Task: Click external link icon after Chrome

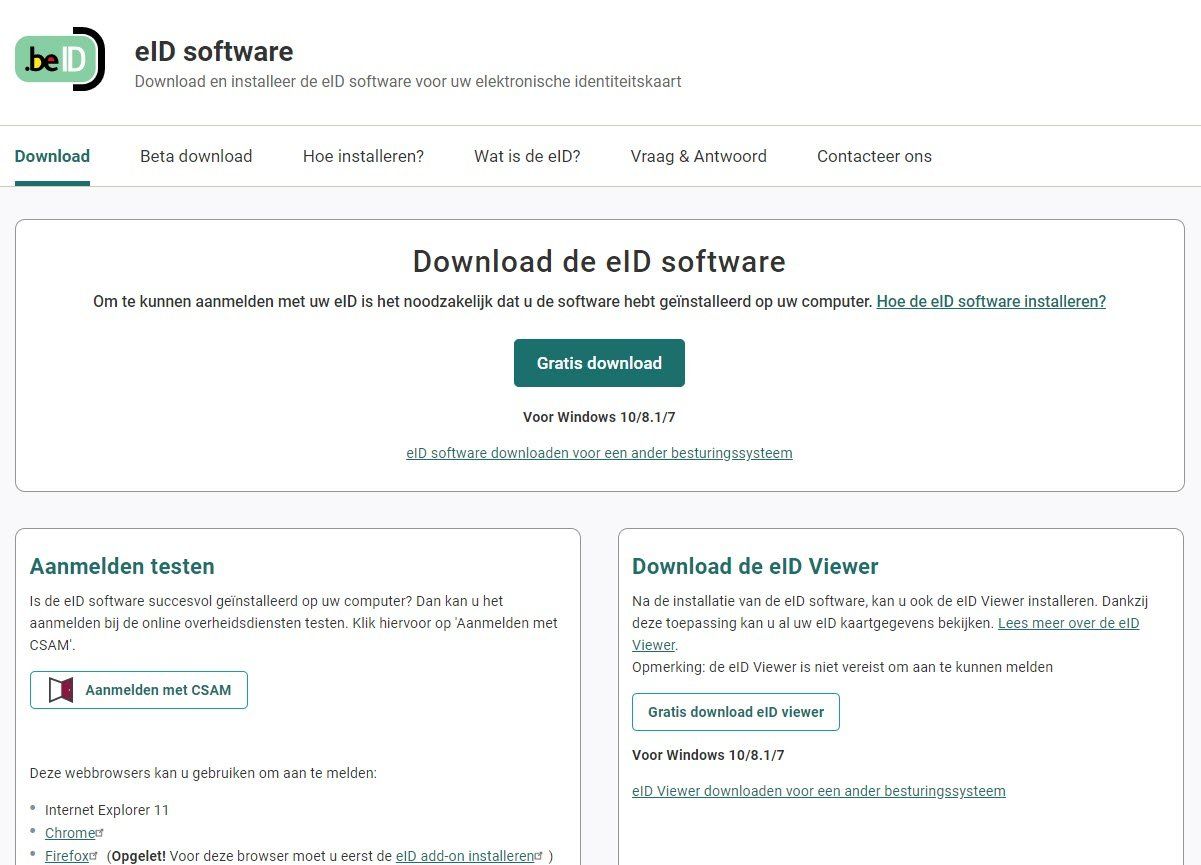Action: [100, 832]
